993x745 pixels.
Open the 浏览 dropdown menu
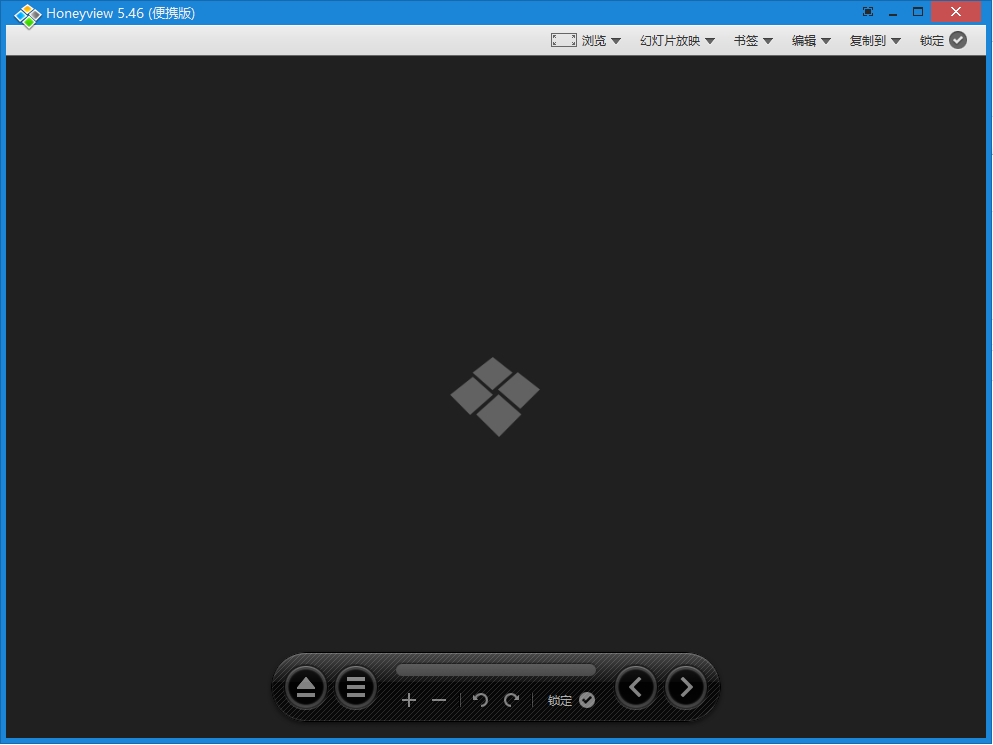[601, 41]
